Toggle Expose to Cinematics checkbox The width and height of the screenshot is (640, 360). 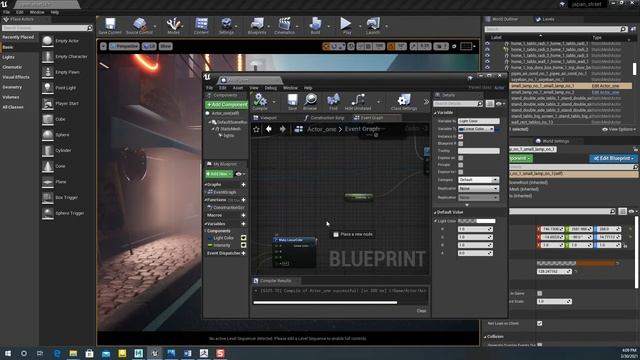tap(461, 172)
